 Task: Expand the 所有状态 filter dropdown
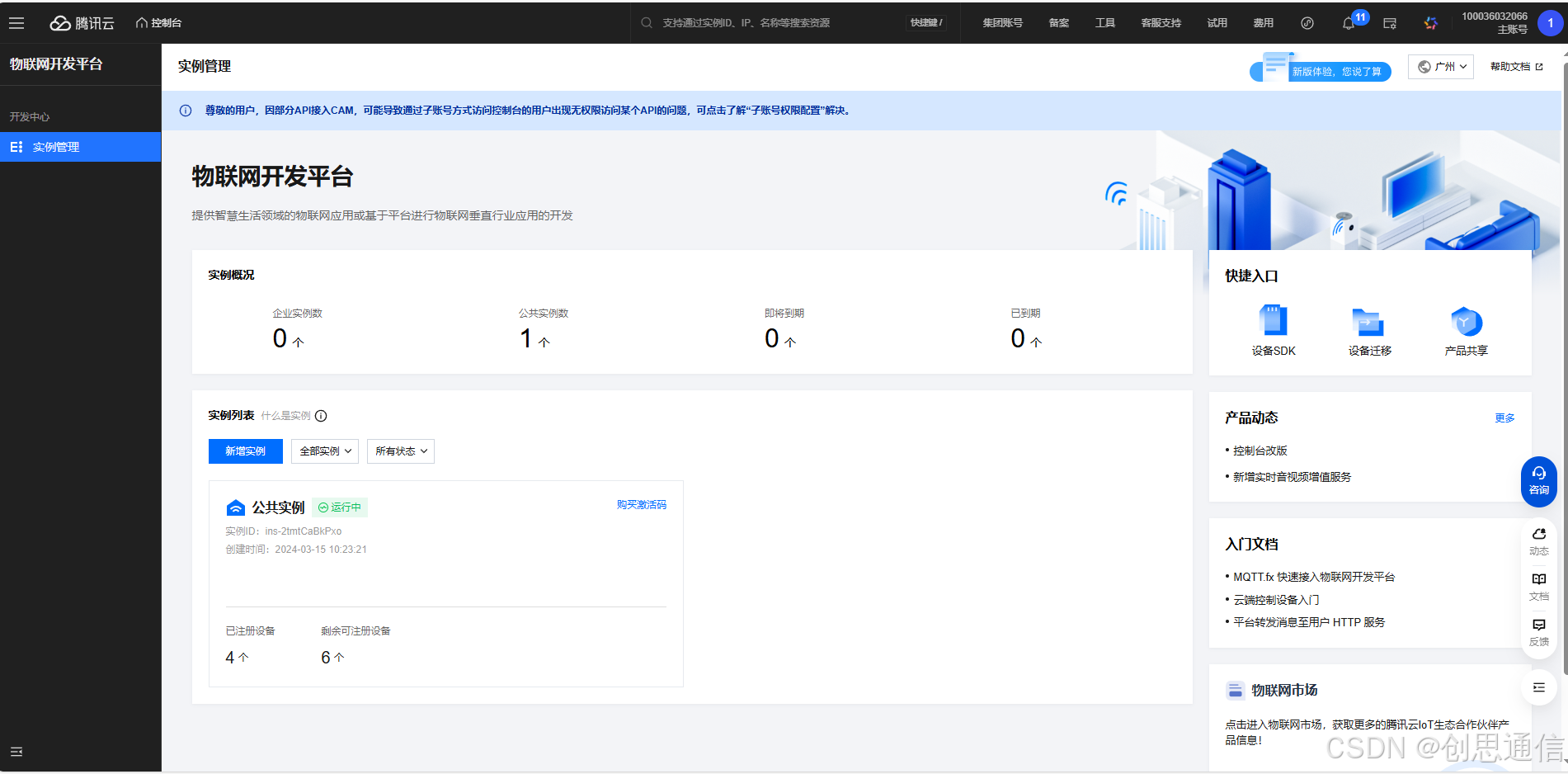401,451
